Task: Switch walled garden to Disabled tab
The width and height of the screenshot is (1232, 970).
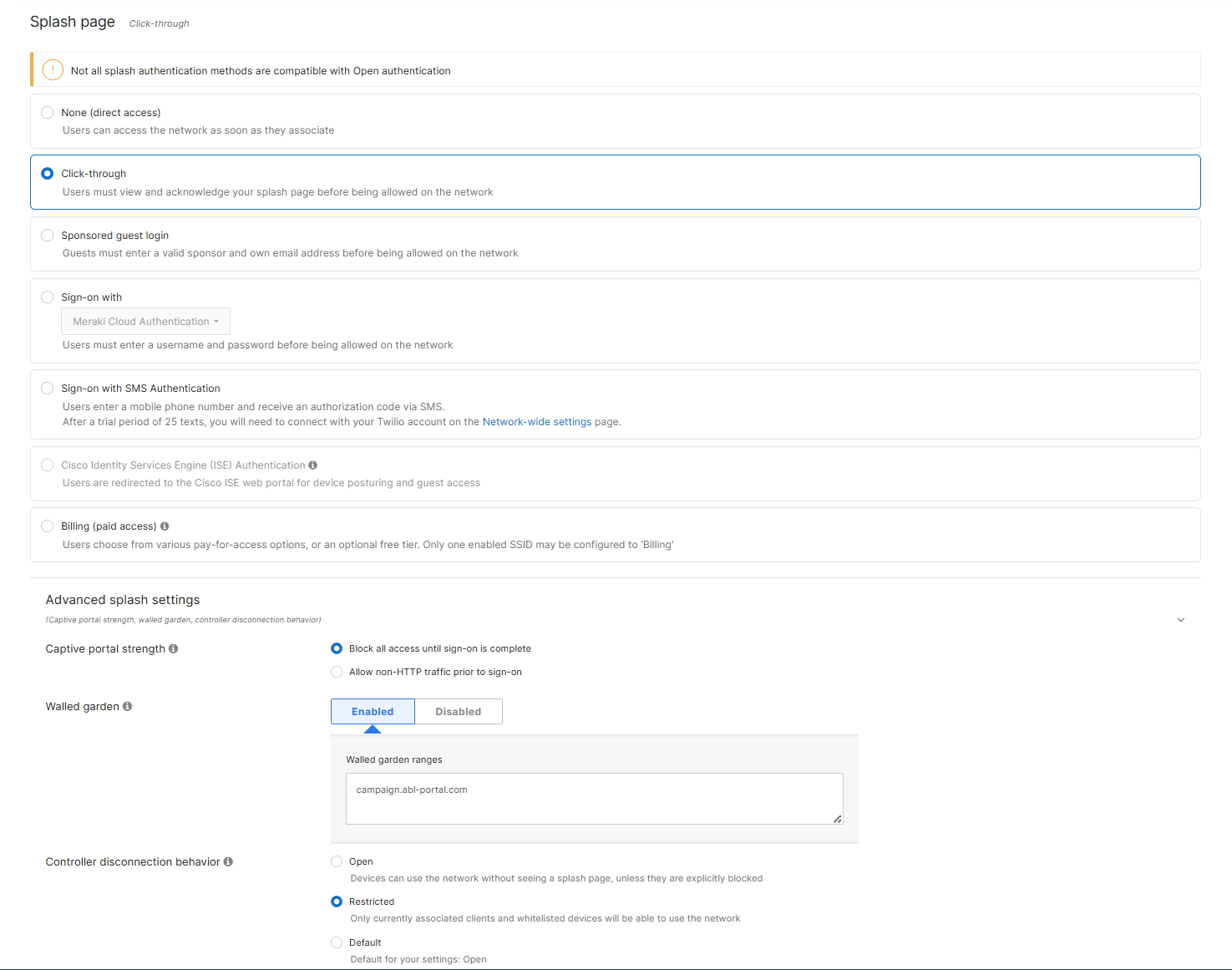Action: point(458,711)
